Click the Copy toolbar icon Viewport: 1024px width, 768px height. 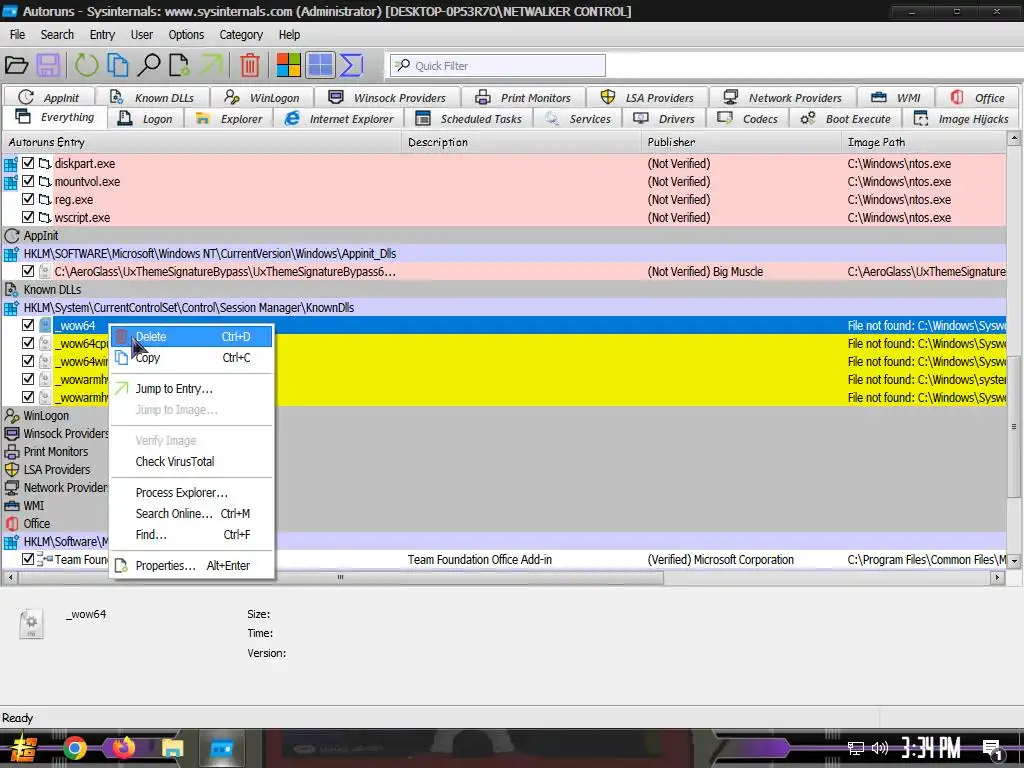point(118,65)
